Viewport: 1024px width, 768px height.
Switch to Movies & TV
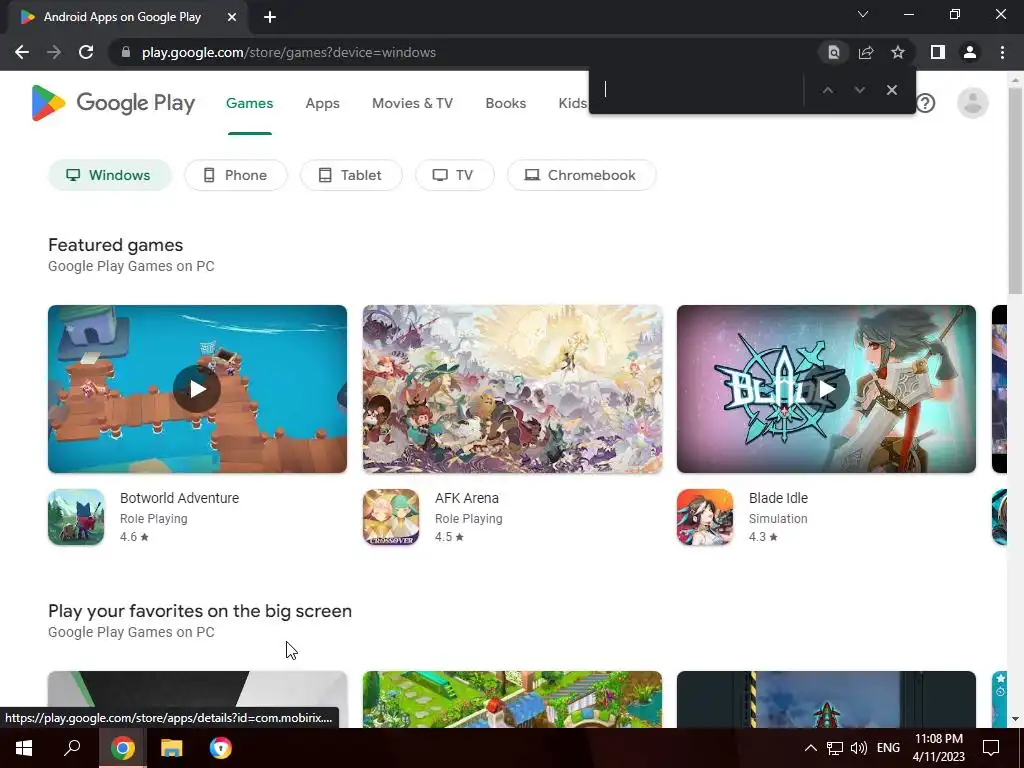412,103
